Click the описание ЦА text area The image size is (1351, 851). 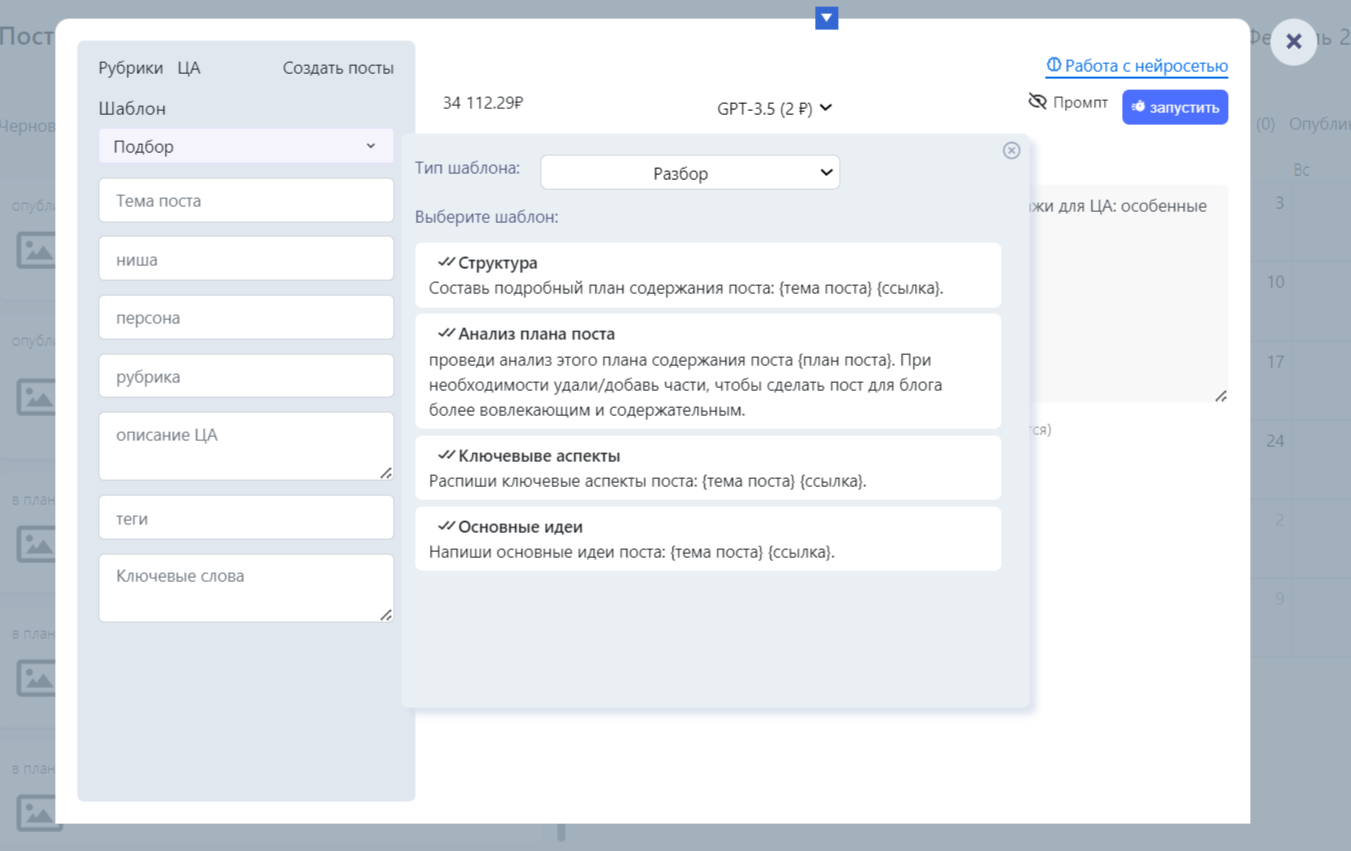tap(246, 446)
